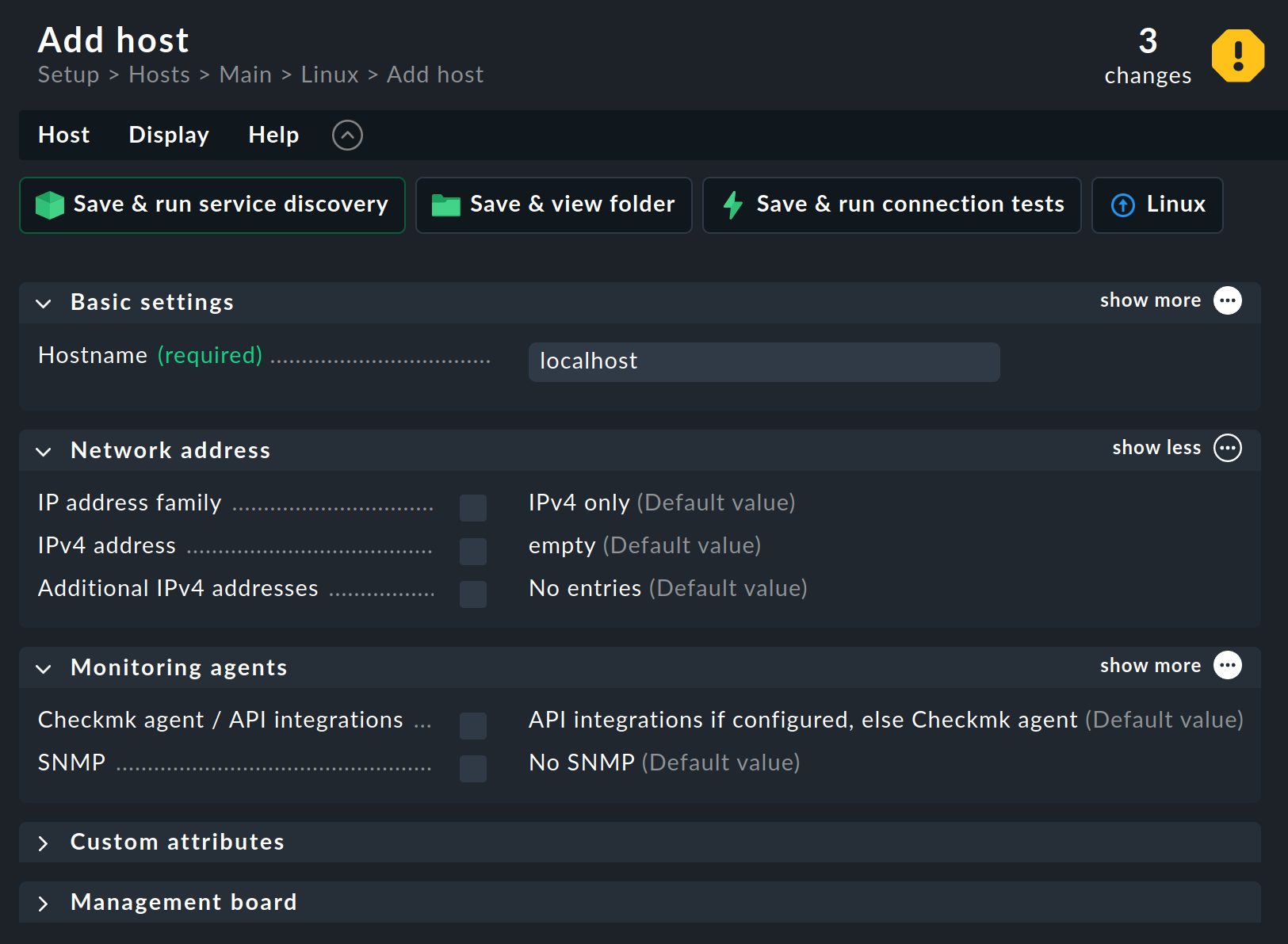Image resolution: width=1288 pixels, height=944 pixels.
Task: Enable the IPv4 address checkbox
Action: [x=473, y=551]
